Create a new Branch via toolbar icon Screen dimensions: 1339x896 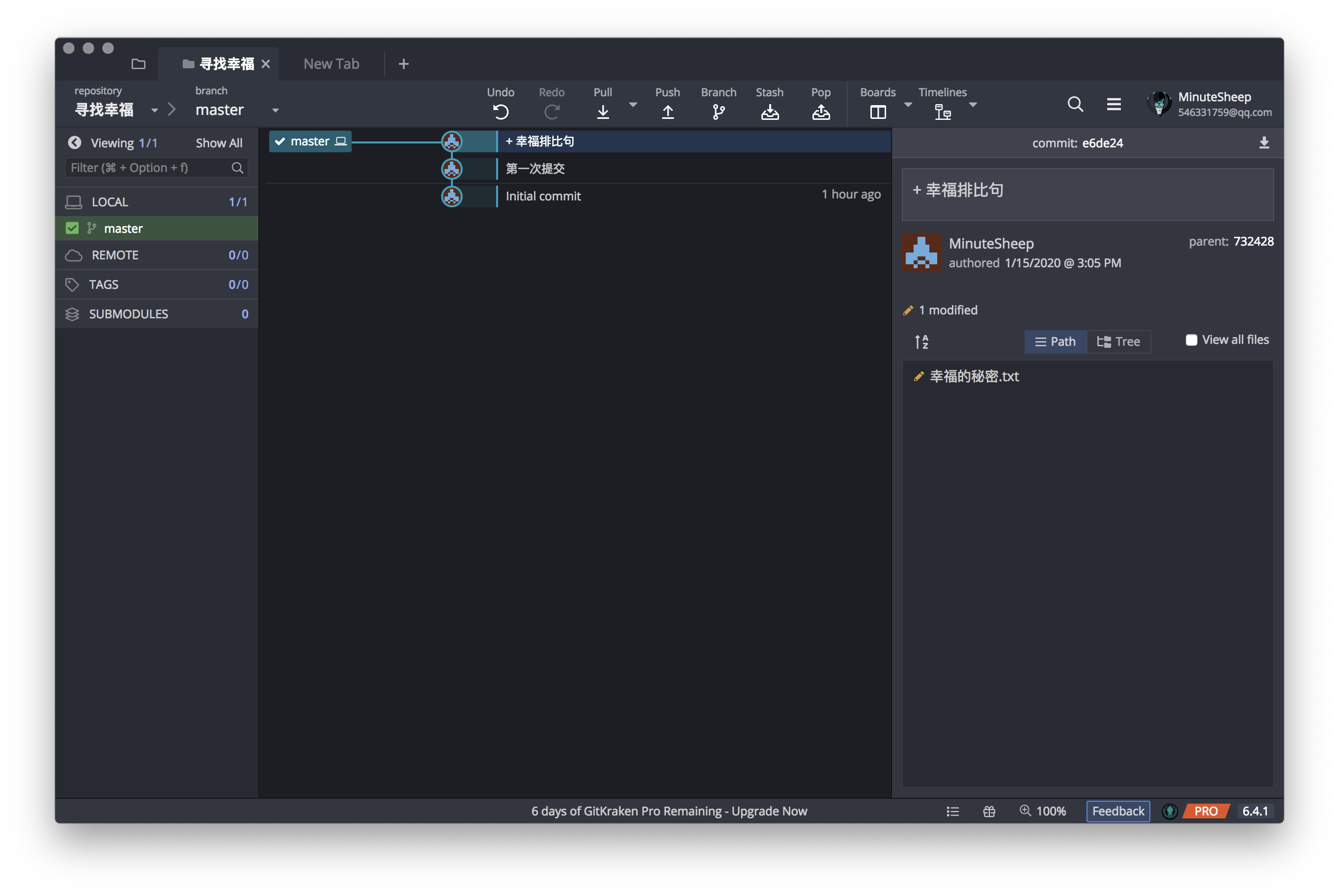coord(718,112)
